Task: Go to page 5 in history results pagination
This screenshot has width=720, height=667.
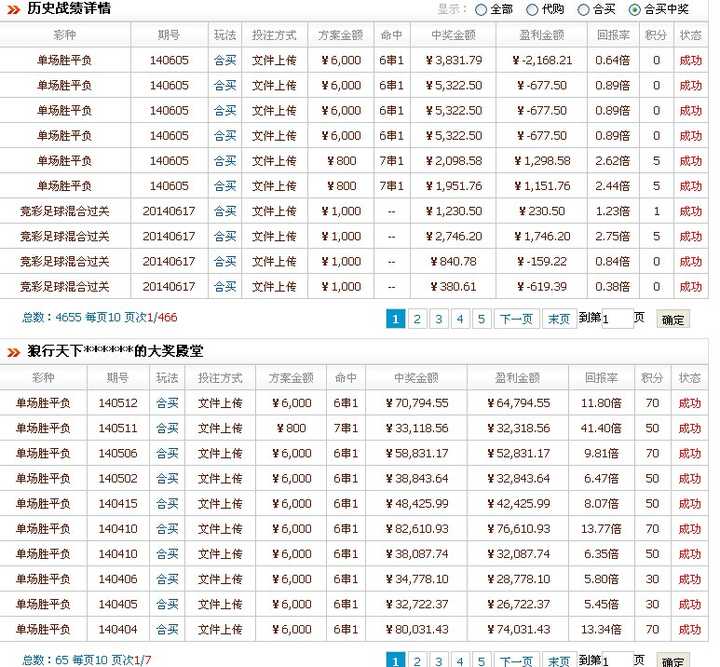Action: 481,319
